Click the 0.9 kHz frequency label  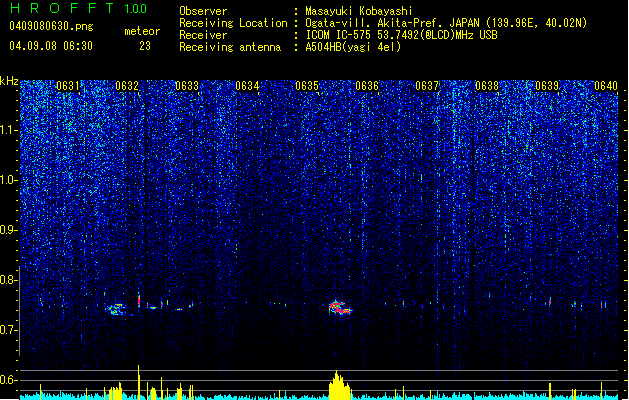[9, 230]
